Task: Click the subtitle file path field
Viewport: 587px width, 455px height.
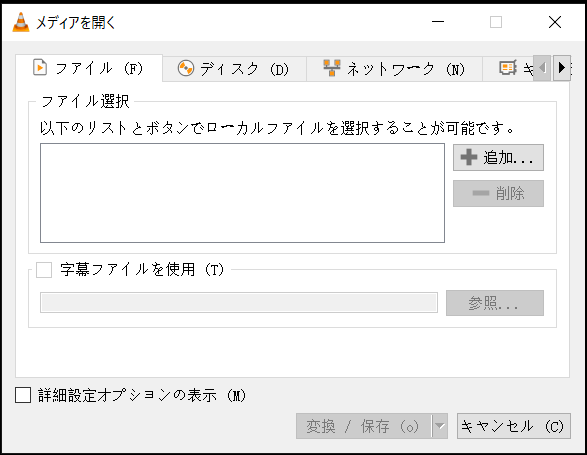Action: pyautogui.click(x=239, y=303)
